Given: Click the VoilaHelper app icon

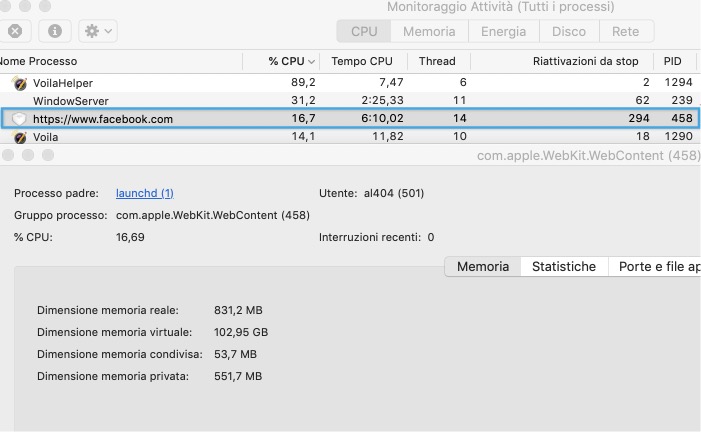Looking at the screenshot, I should [x=20, y=83].
